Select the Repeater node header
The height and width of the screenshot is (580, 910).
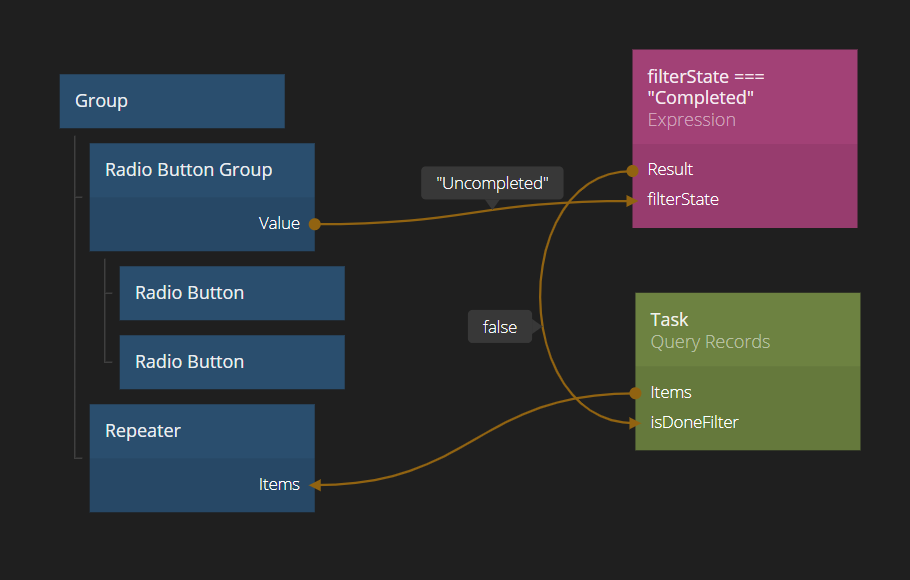pyautogui.click(x=201, y=431)
